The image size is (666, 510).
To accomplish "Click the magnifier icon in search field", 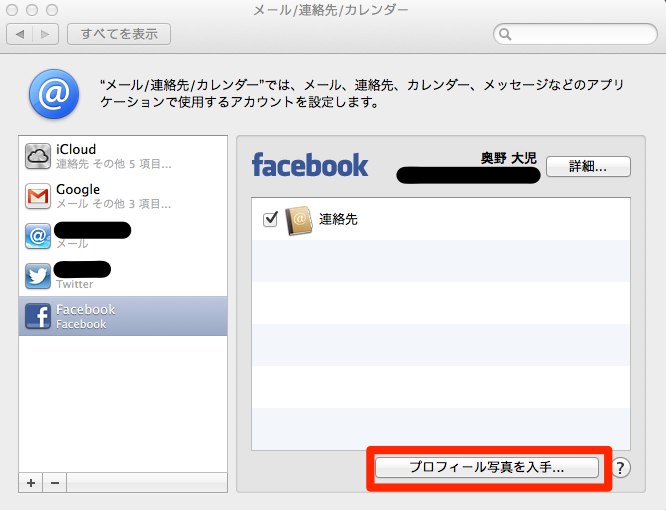I will [505, 34].
